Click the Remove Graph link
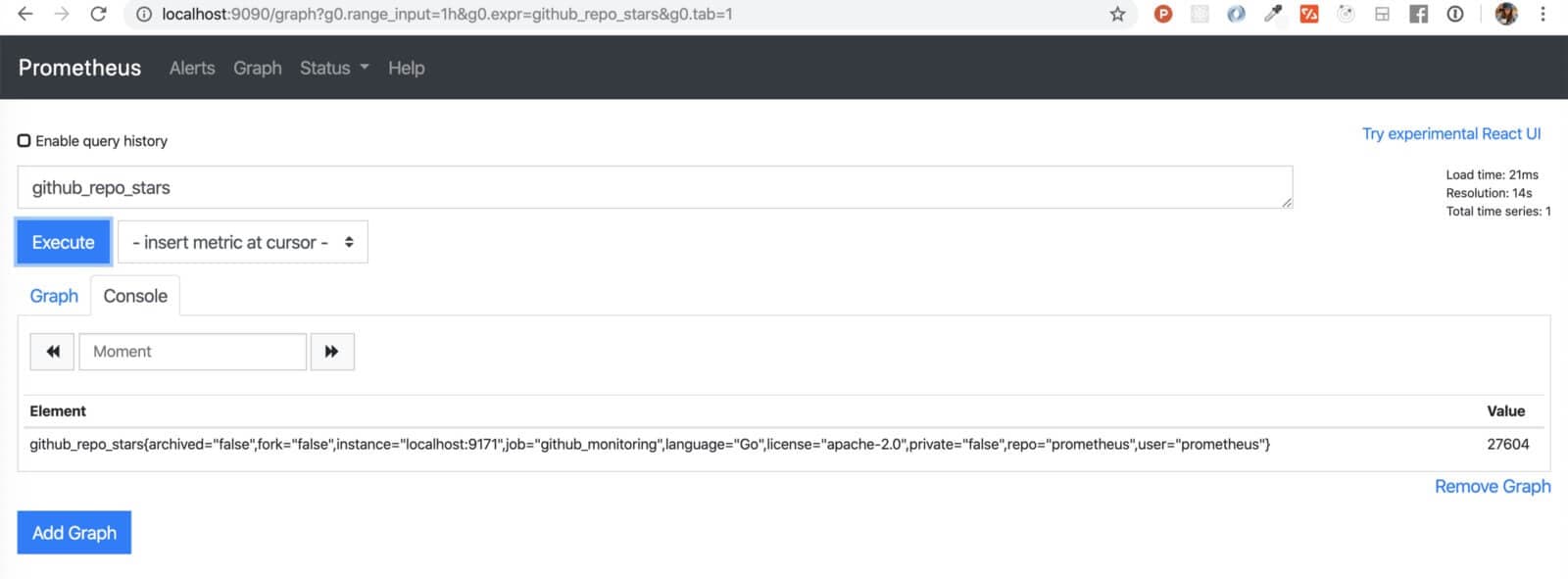Screen dimensions: 1568x579 pos(1492,486)
